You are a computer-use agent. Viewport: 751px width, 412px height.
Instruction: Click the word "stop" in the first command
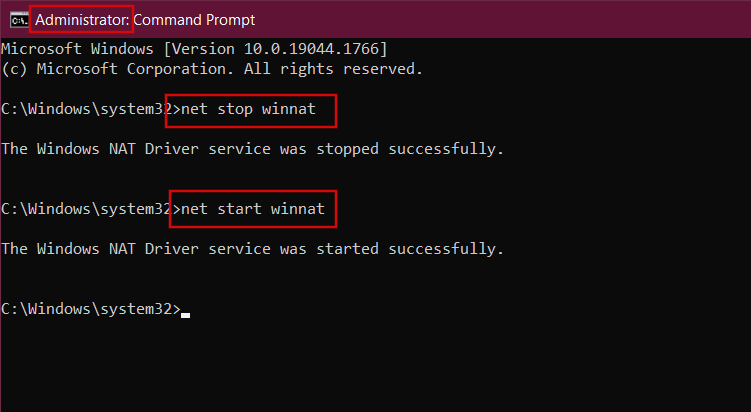233,109
